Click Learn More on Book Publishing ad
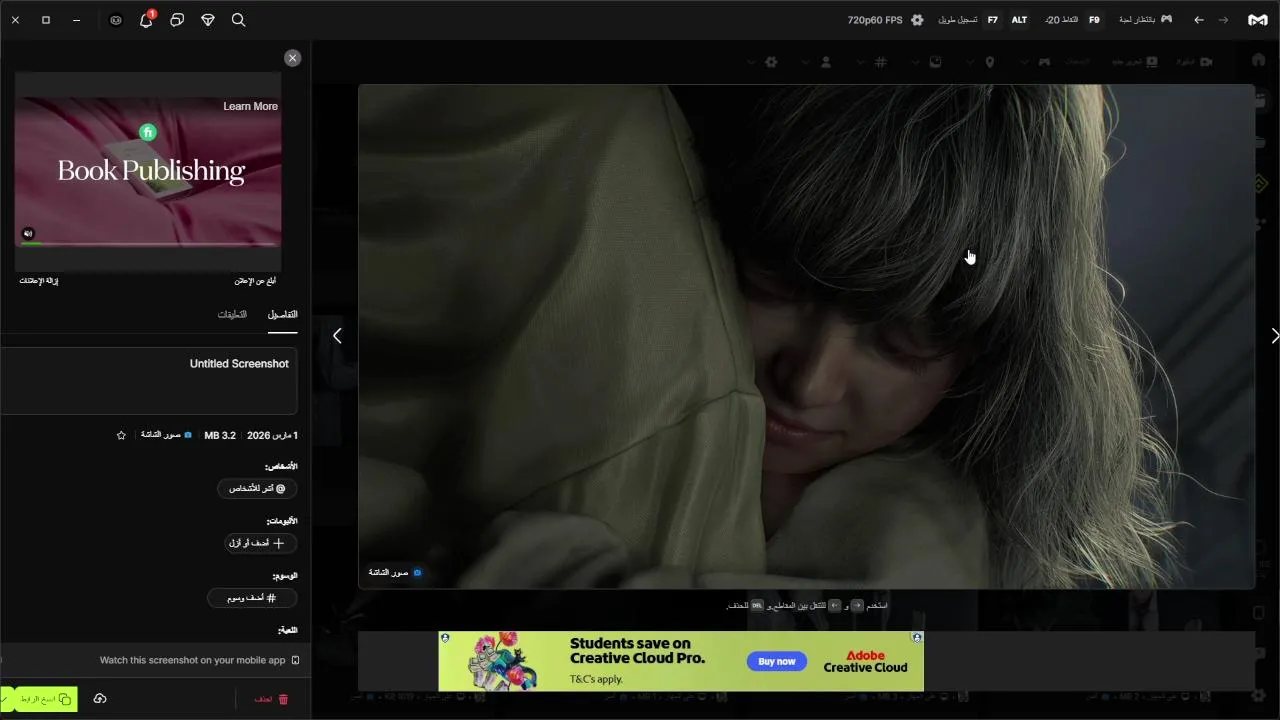The image size is (1280, 720). [250, 106]
